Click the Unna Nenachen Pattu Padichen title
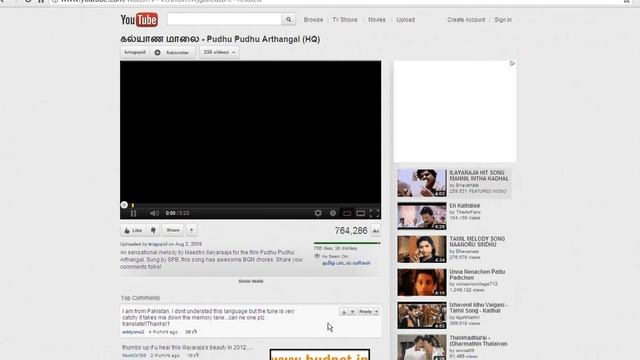Viewport: 640px width, 360px height. pyautogui.click(x=477, y=275)
